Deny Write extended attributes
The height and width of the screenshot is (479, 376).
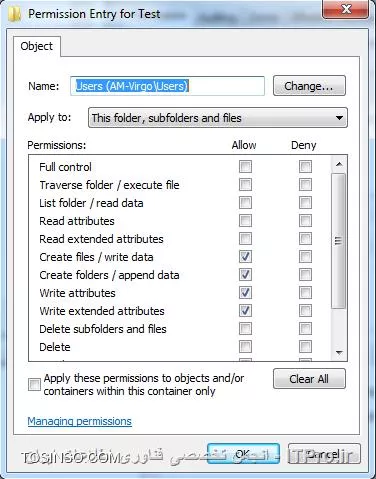305,311
